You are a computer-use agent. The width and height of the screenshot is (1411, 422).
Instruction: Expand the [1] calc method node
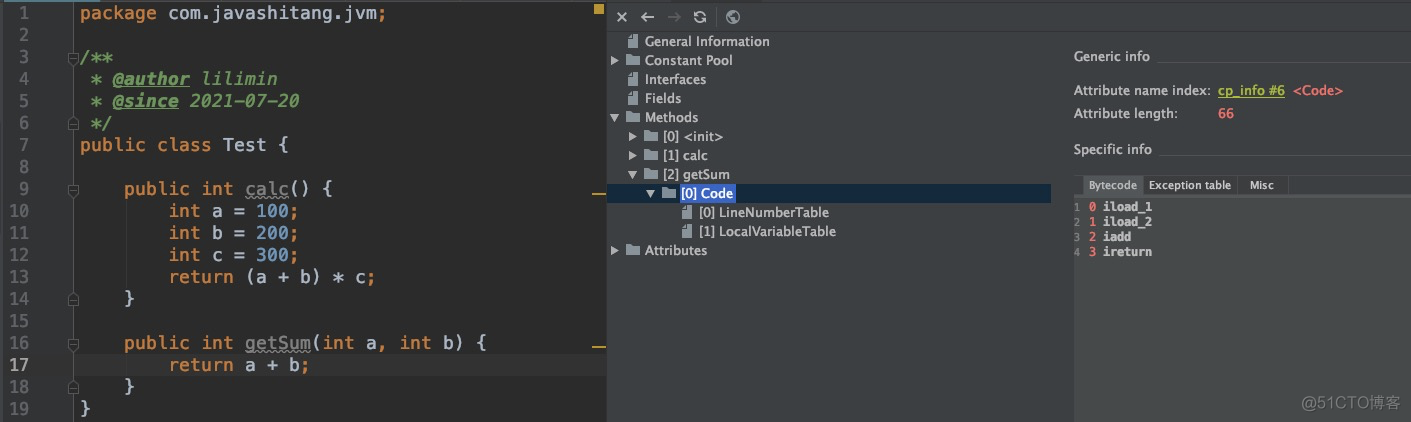click(633, 155)
